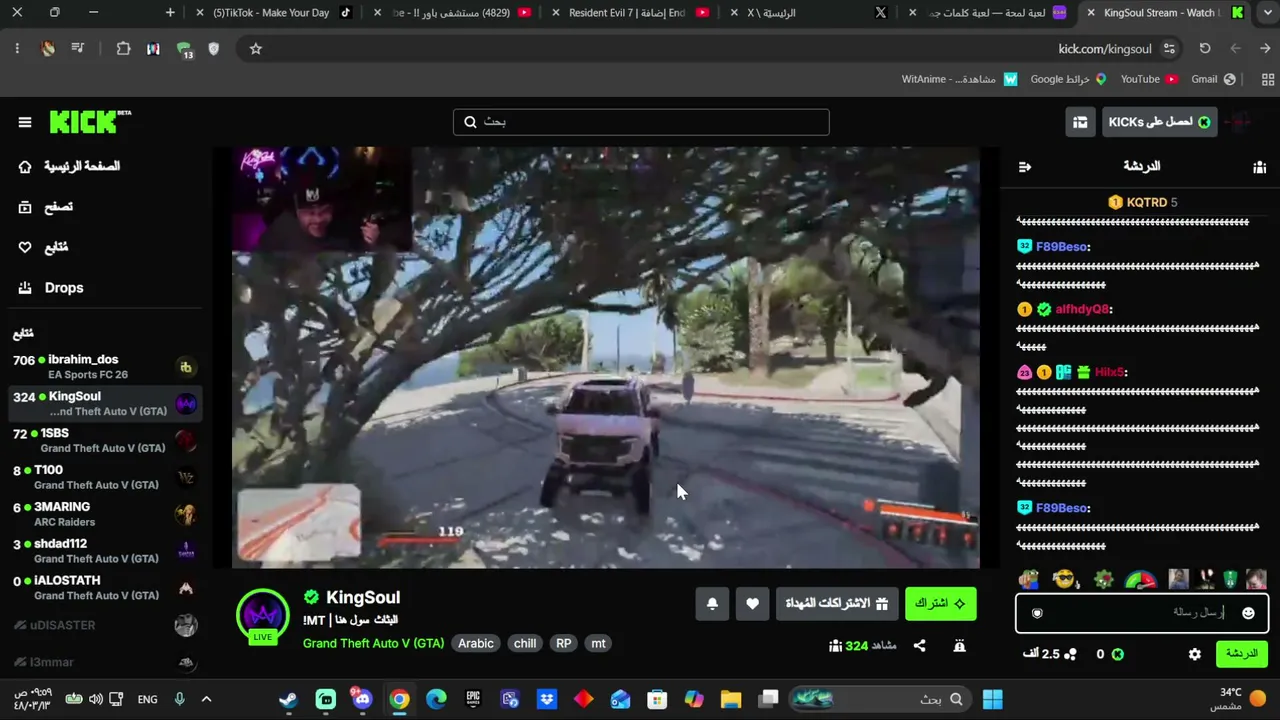Select 1SBS channel in followed list
The height and width of the screenshot is (720, 1280).
pyautogui.click(x=105, y=441)
